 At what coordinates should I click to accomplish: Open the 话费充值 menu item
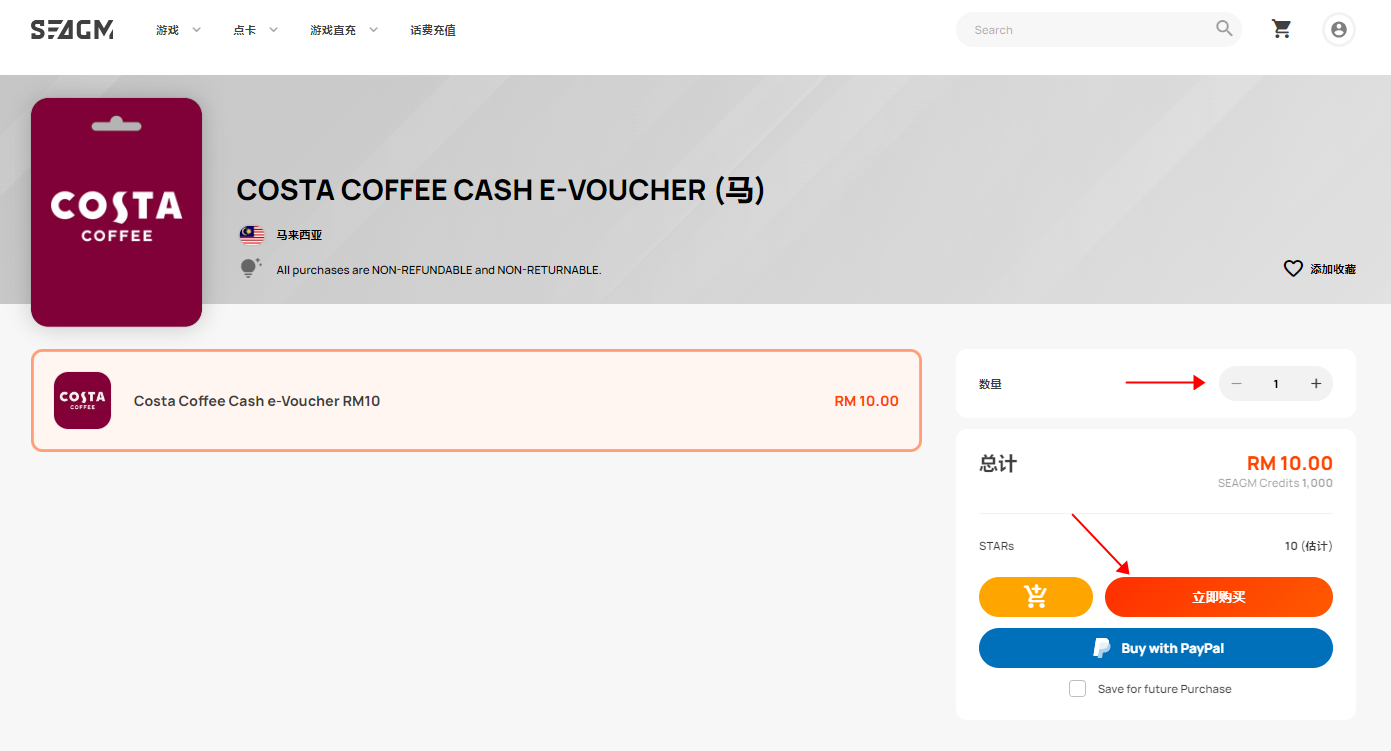pos(433,30)
